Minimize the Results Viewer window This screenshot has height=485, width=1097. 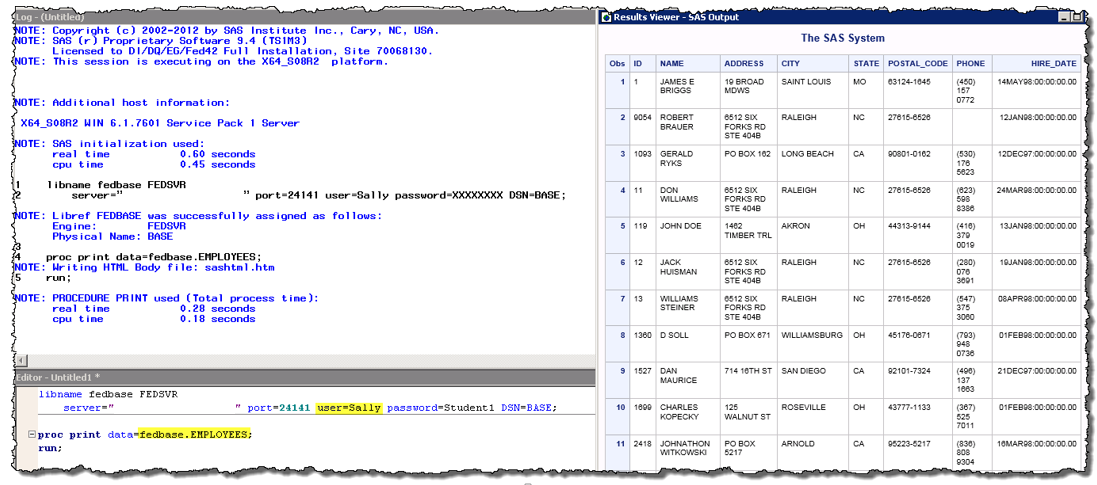click(1064, 17)
